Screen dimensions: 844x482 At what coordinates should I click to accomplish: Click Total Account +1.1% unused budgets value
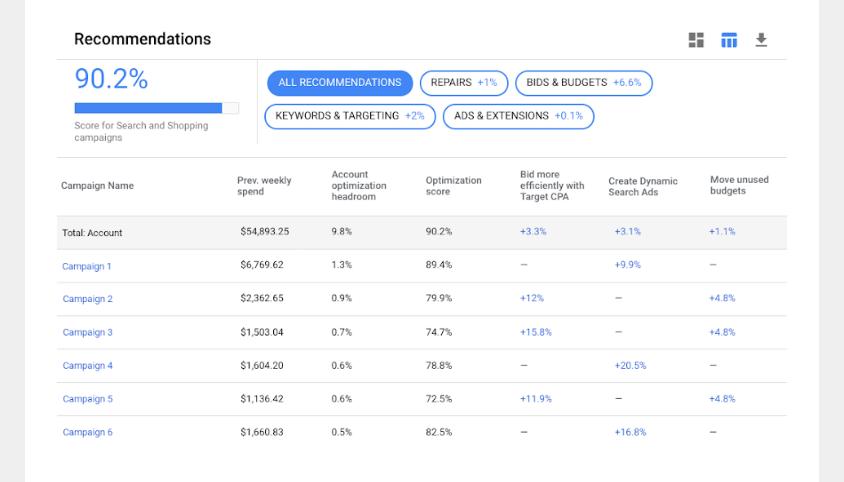(x=722, y=232)
